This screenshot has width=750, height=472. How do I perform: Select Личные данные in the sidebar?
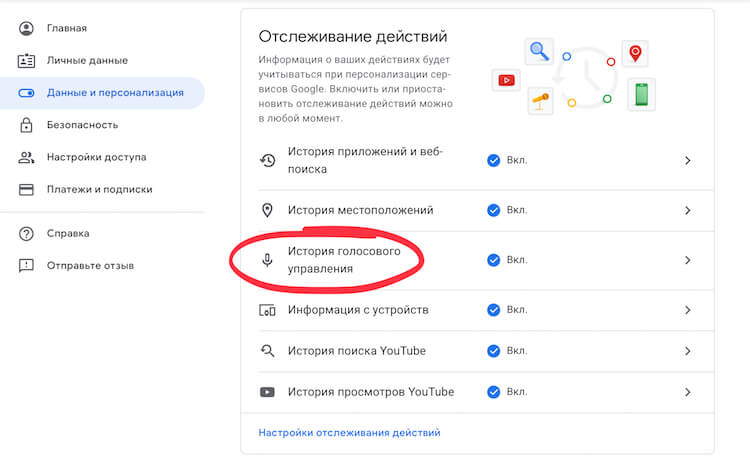click(x=87, y=60)
